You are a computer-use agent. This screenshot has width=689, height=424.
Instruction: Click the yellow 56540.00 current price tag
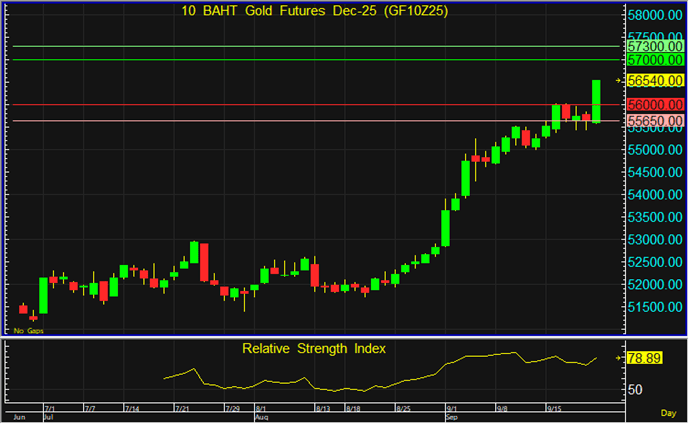tap(655, 80)
